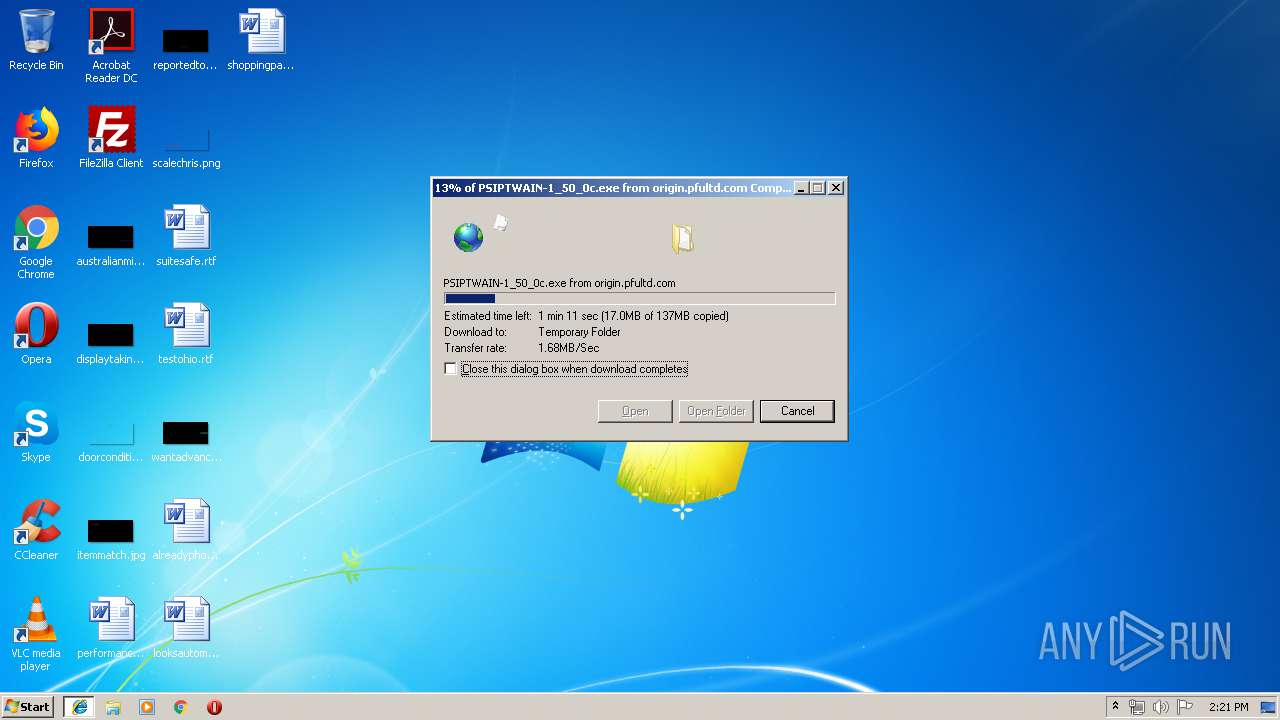
Task: Launch CCleaner from the desktop
Action: (36, 530)
